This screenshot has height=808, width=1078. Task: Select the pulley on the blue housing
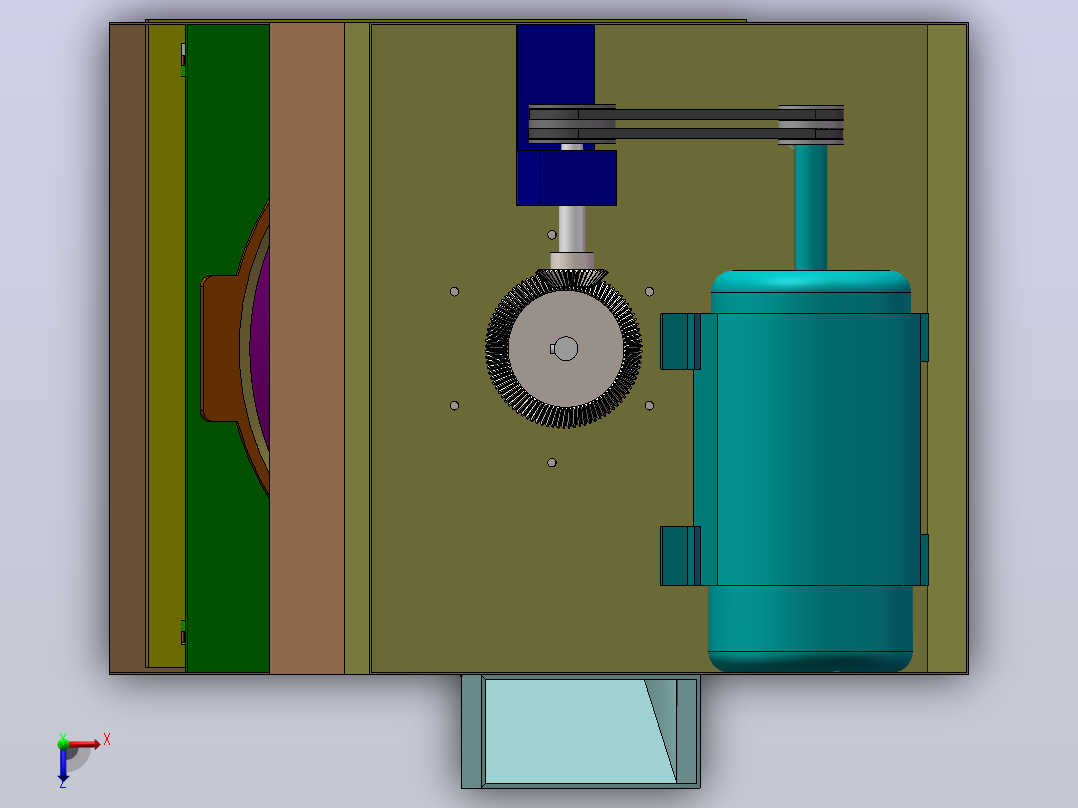pyautogui.click(x=572, y=124)
